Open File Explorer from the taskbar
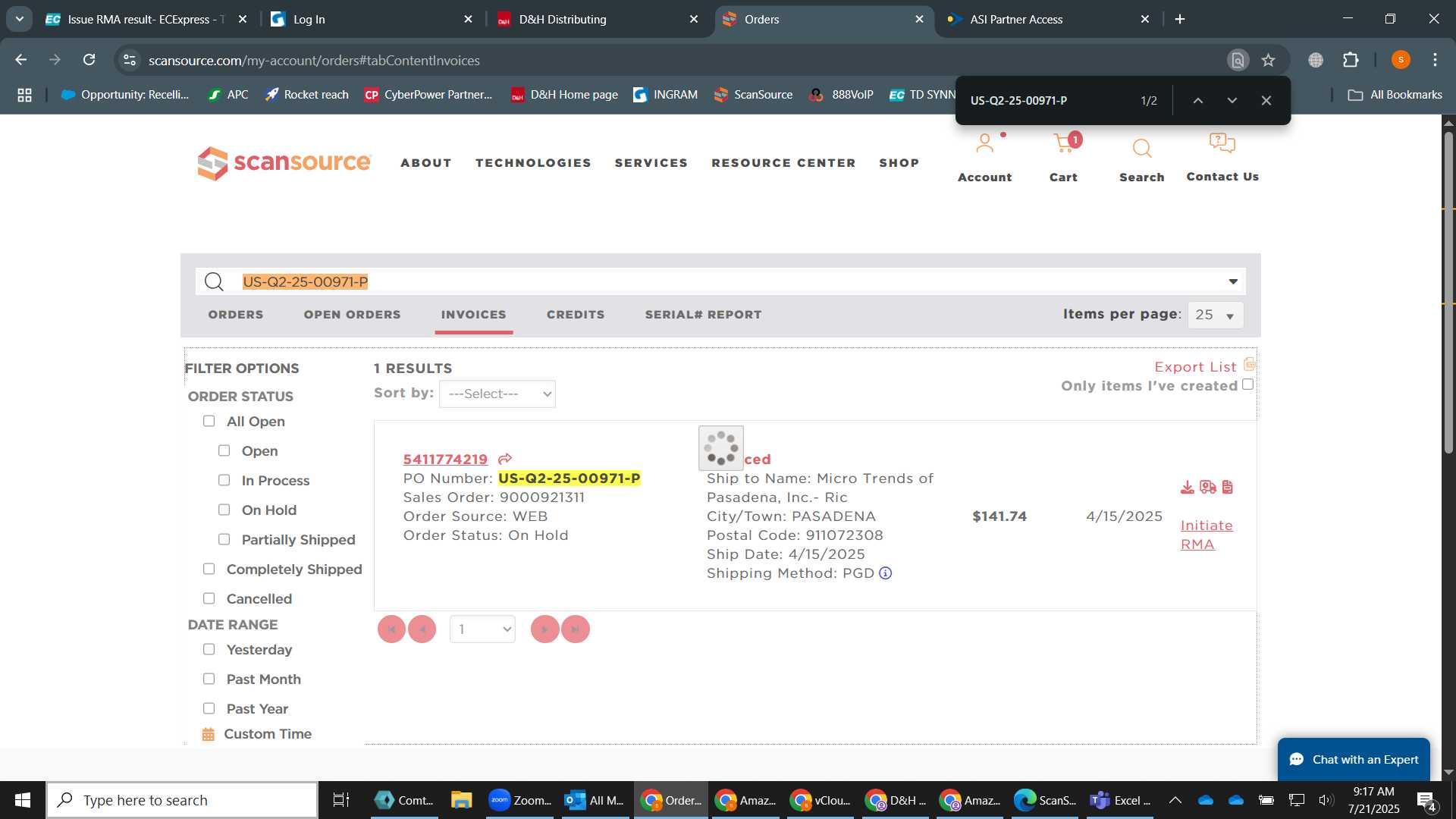The image size is (1456, 819). [x=461, y=800]
